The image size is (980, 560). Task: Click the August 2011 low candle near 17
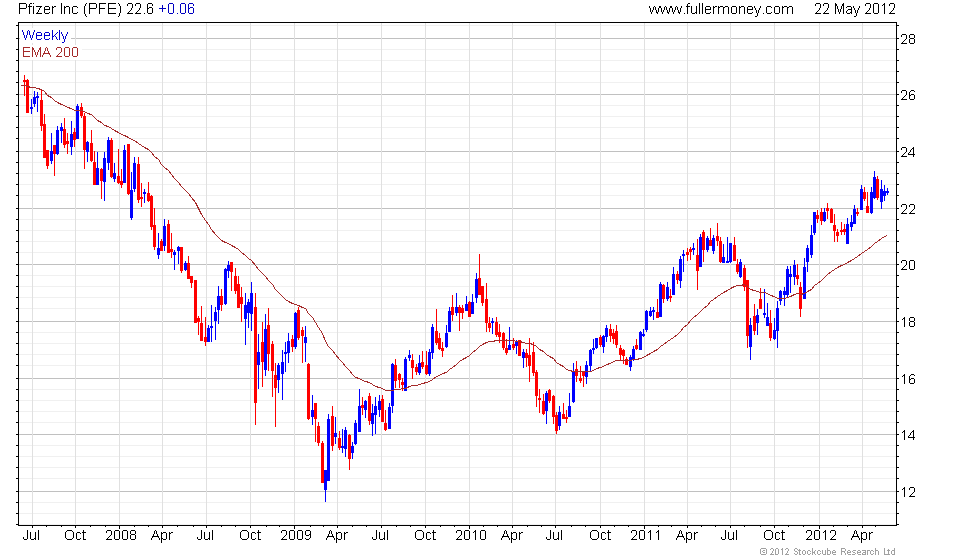(x=751, y=338)
